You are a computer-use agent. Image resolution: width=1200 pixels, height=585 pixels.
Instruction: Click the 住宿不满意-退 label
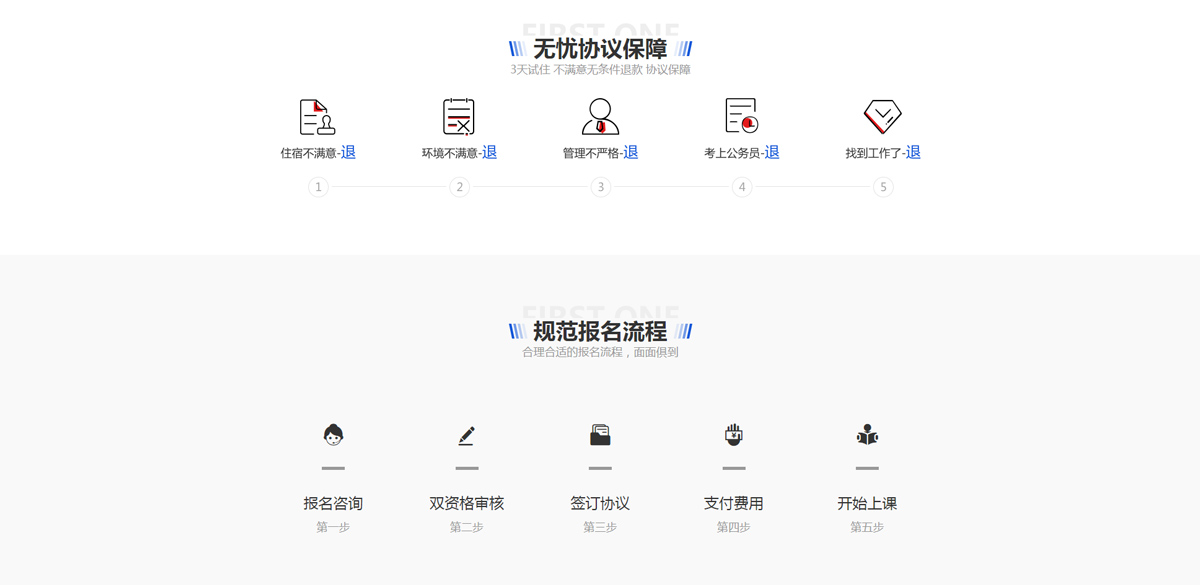[318, 153]
